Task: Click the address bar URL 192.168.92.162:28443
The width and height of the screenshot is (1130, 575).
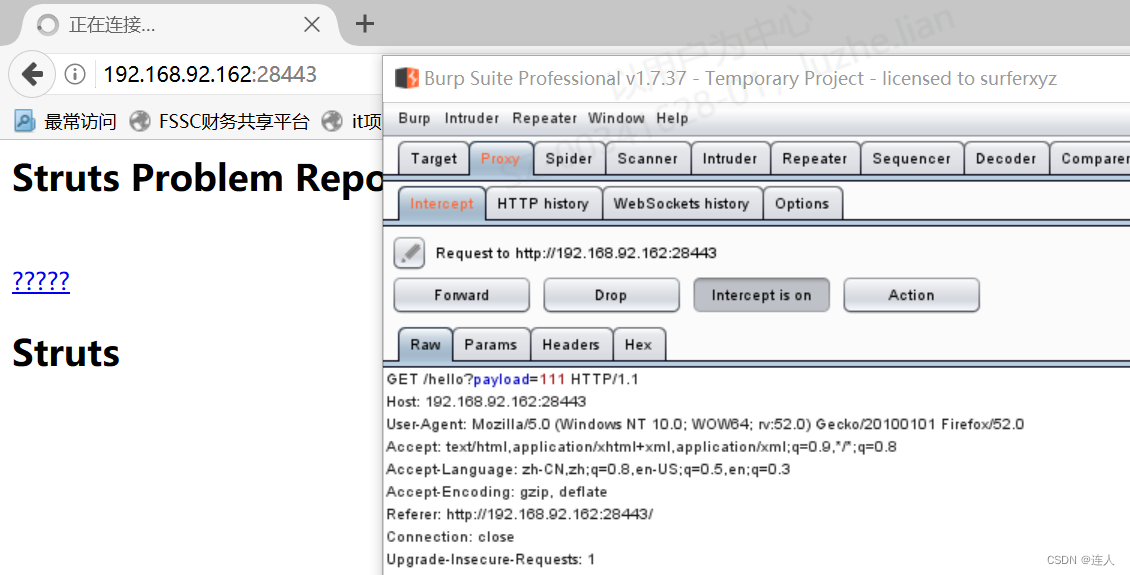Action: pos(210,74)
